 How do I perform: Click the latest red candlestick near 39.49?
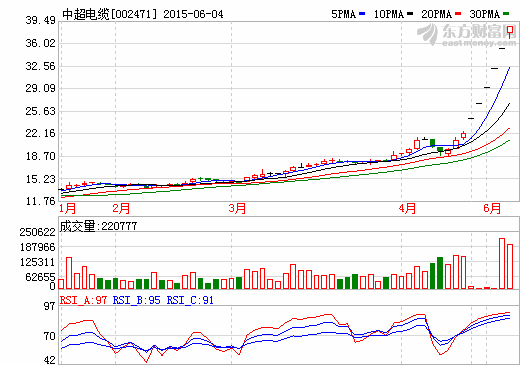coord(510,31)
